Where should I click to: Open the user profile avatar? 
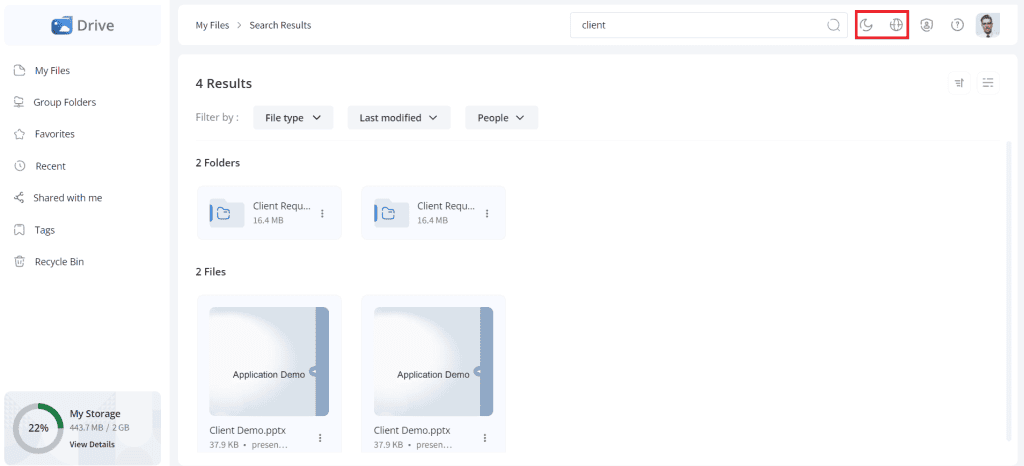tap(987, 25)
